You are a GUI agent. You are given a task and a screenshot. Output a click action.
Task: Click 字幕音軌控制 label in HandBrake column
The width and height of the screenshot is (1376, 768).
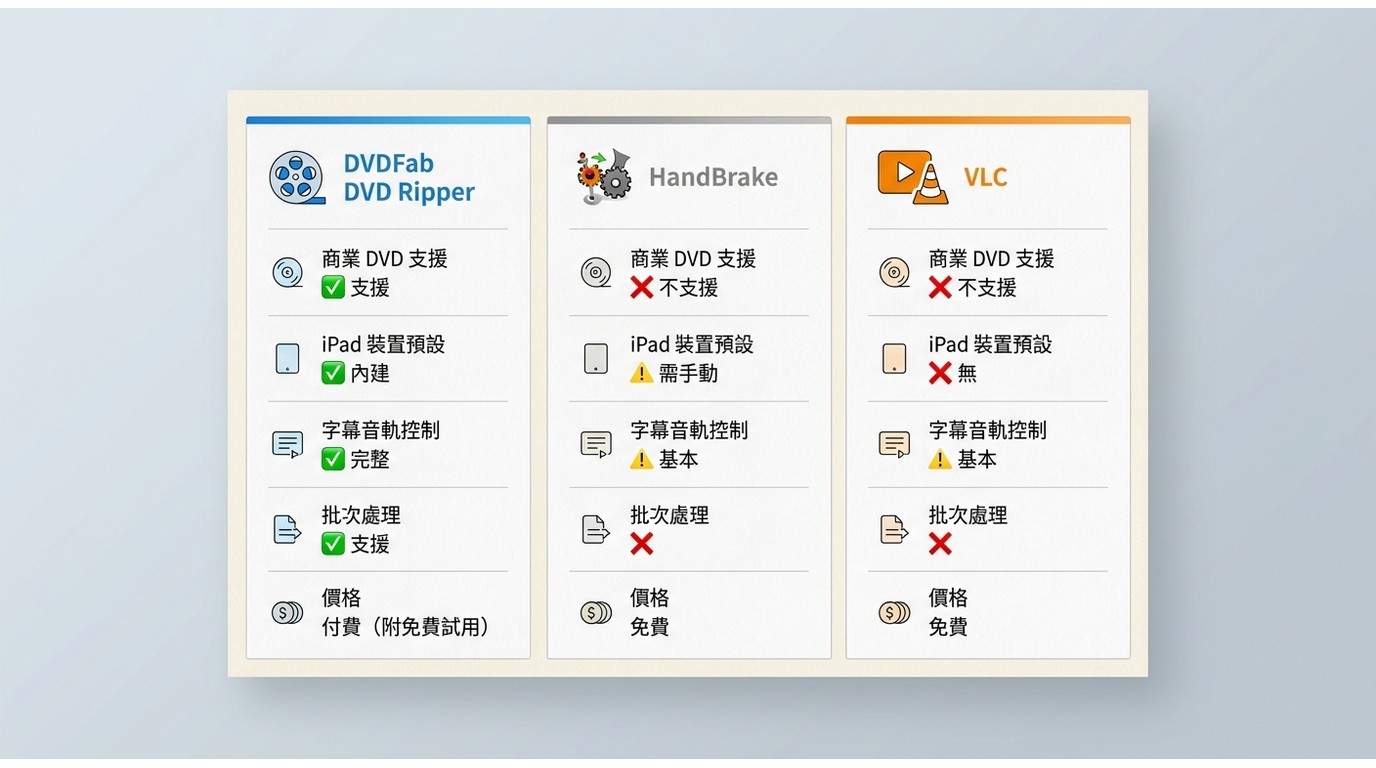689,430
